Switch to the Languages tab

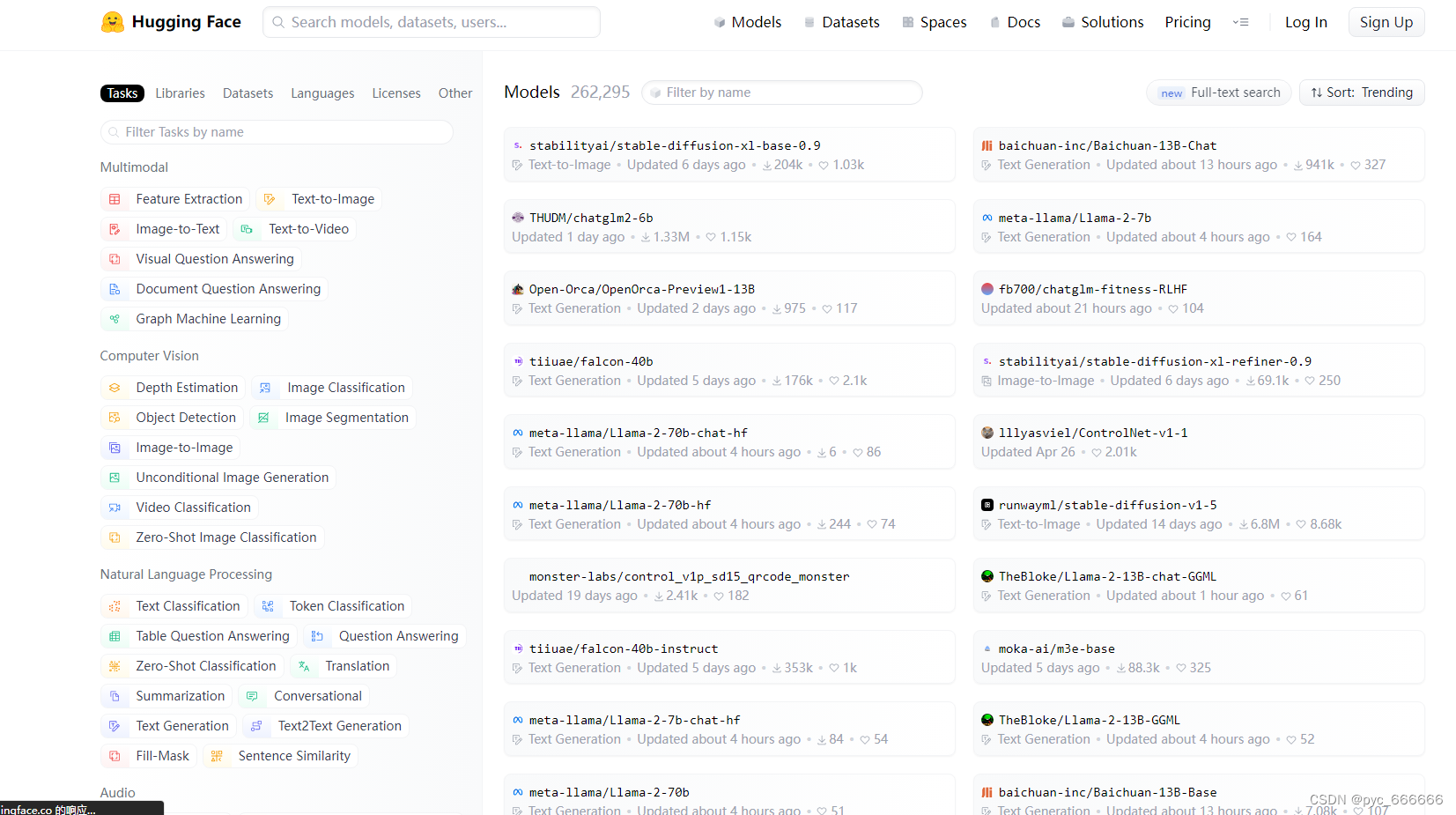point(322,93)
